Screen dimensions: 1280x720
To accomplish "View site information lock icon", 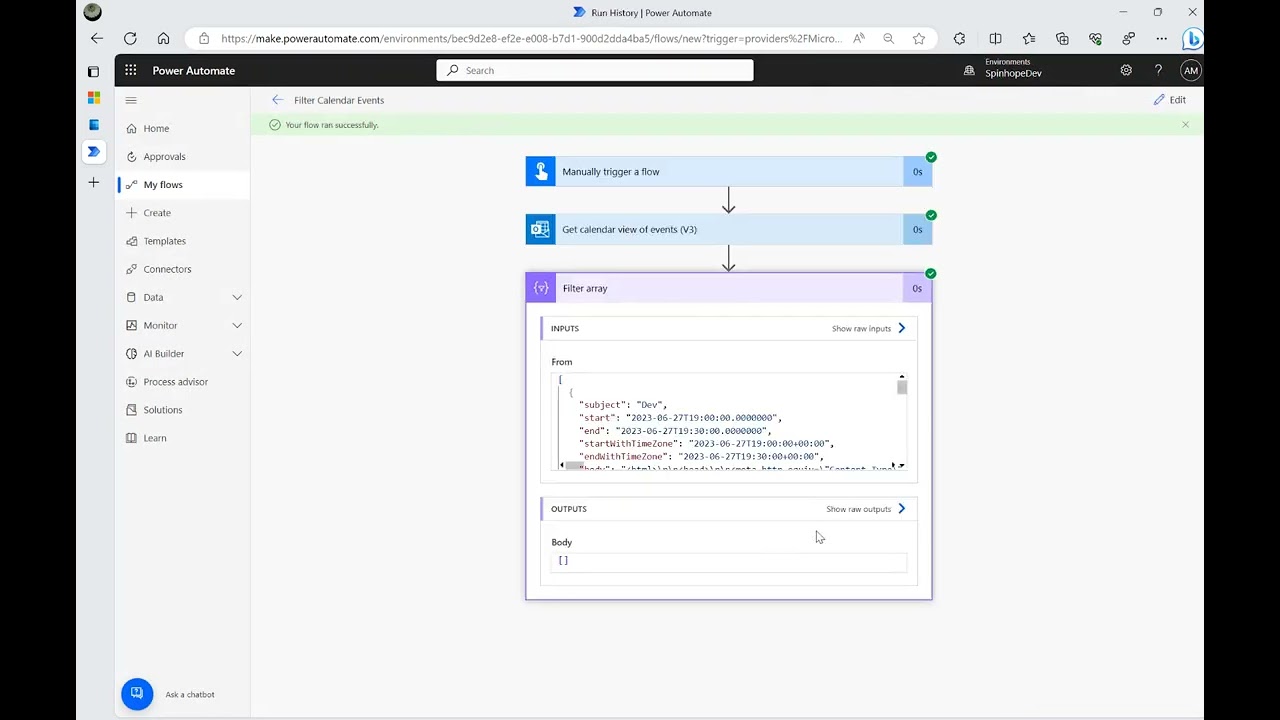I will [x=204, y=38].
